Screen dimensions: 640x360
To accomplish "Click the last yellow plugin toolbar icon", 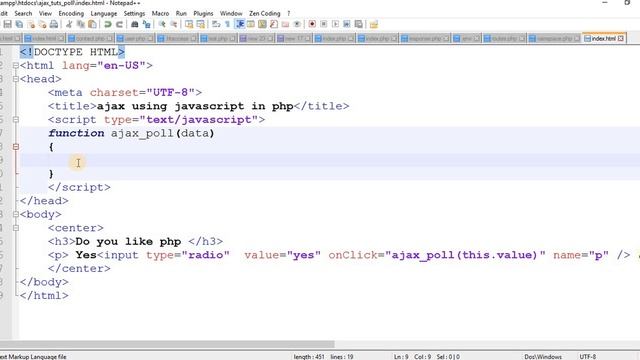I will [x=373, y=24].
